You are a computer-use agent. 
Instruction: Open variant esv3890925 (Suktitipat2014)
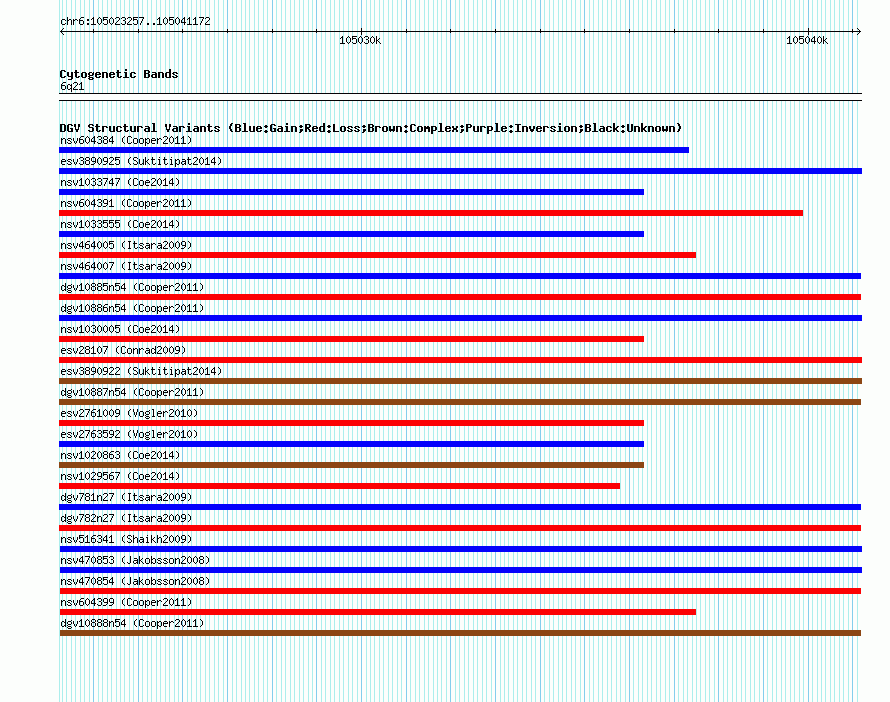tap(141, 161)
